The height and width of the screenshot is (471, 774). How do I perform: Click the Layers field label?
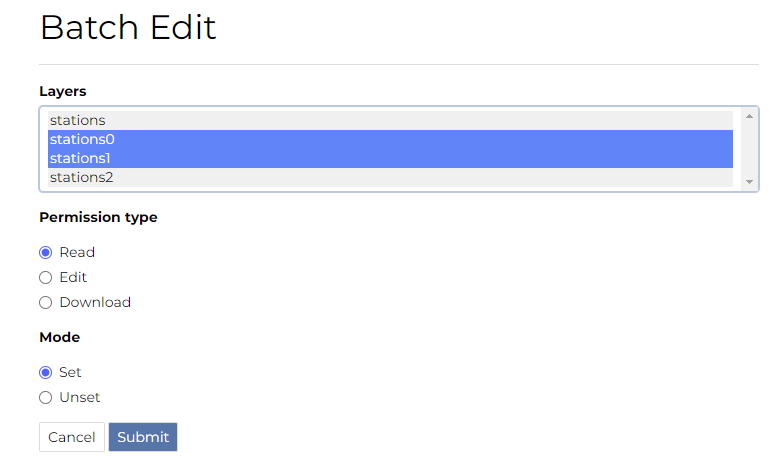click(62, 91)
